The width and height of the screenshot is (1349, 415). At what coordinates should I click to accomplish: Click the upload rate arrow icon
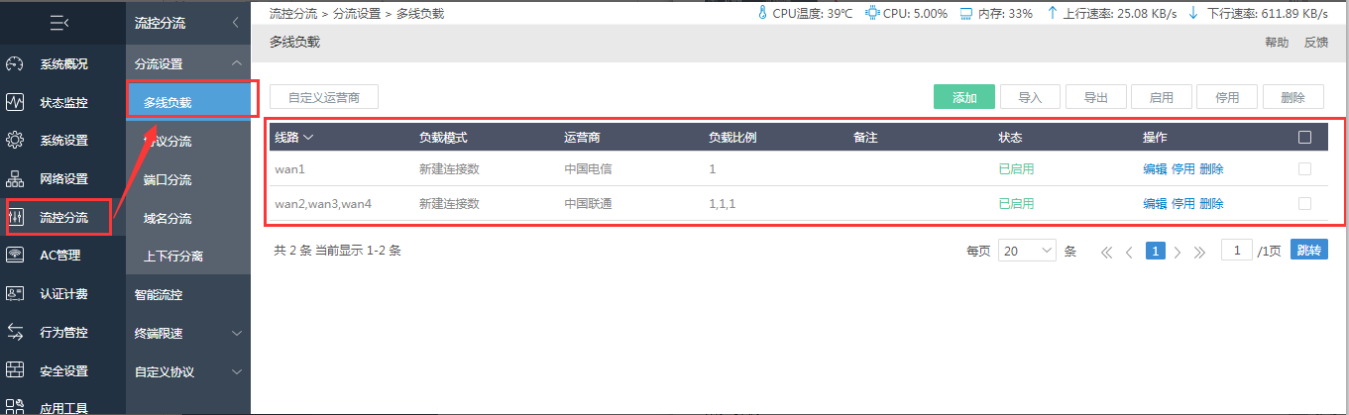click(x=1052, y=13)
